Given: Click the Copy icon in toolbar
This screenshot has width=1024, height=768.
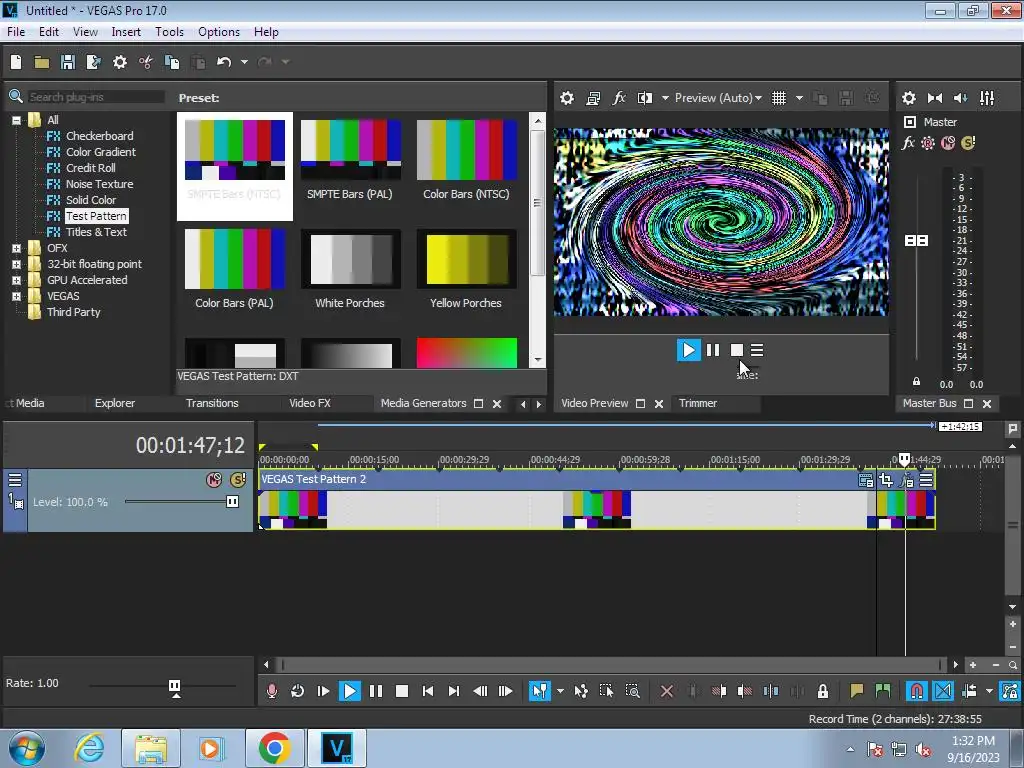Looking at the screenshot, I should [172, 62].
